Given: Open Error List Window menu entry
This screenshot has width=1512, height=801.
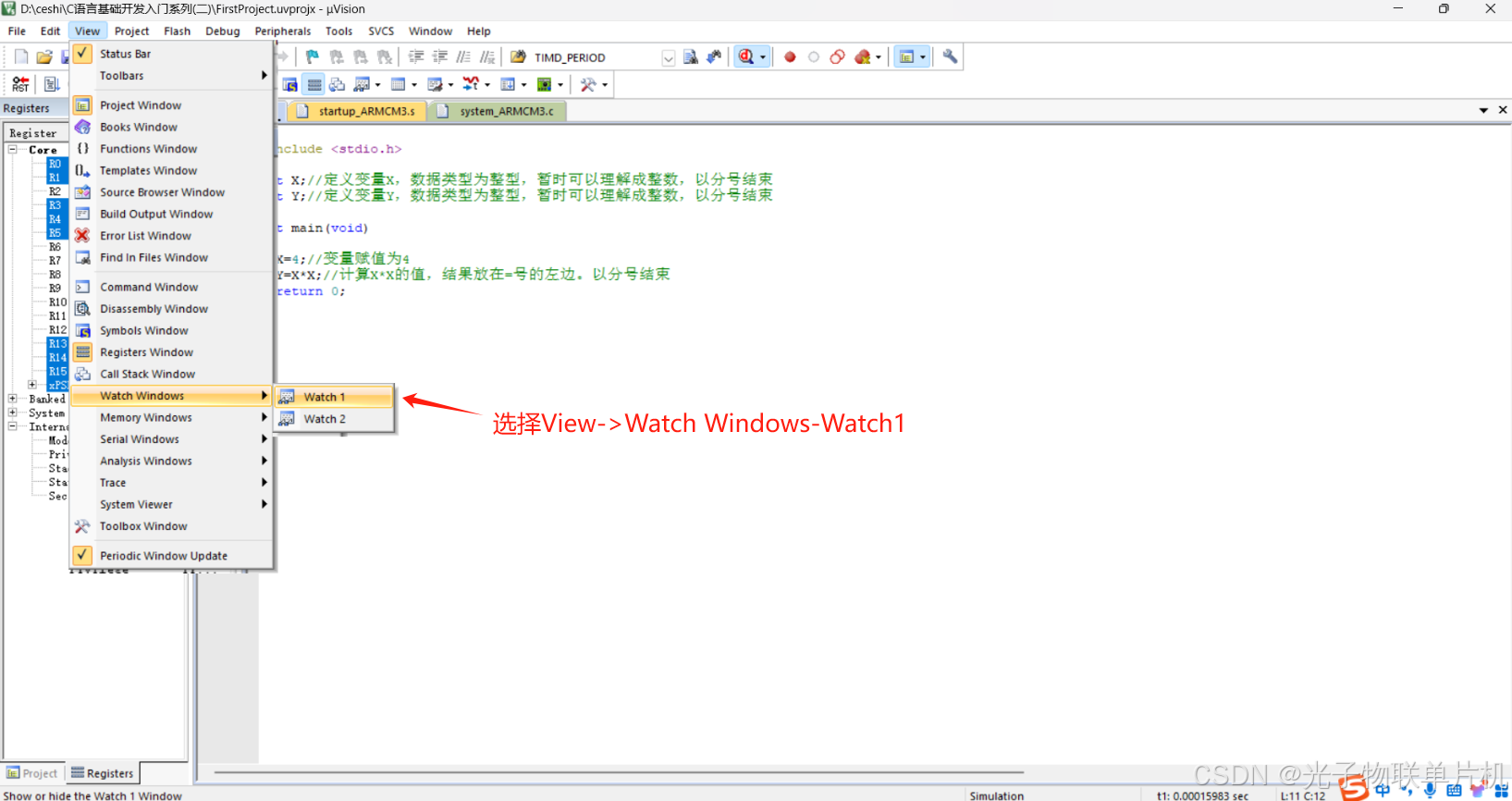Looking at the screenshot, I should click(172, 236).
